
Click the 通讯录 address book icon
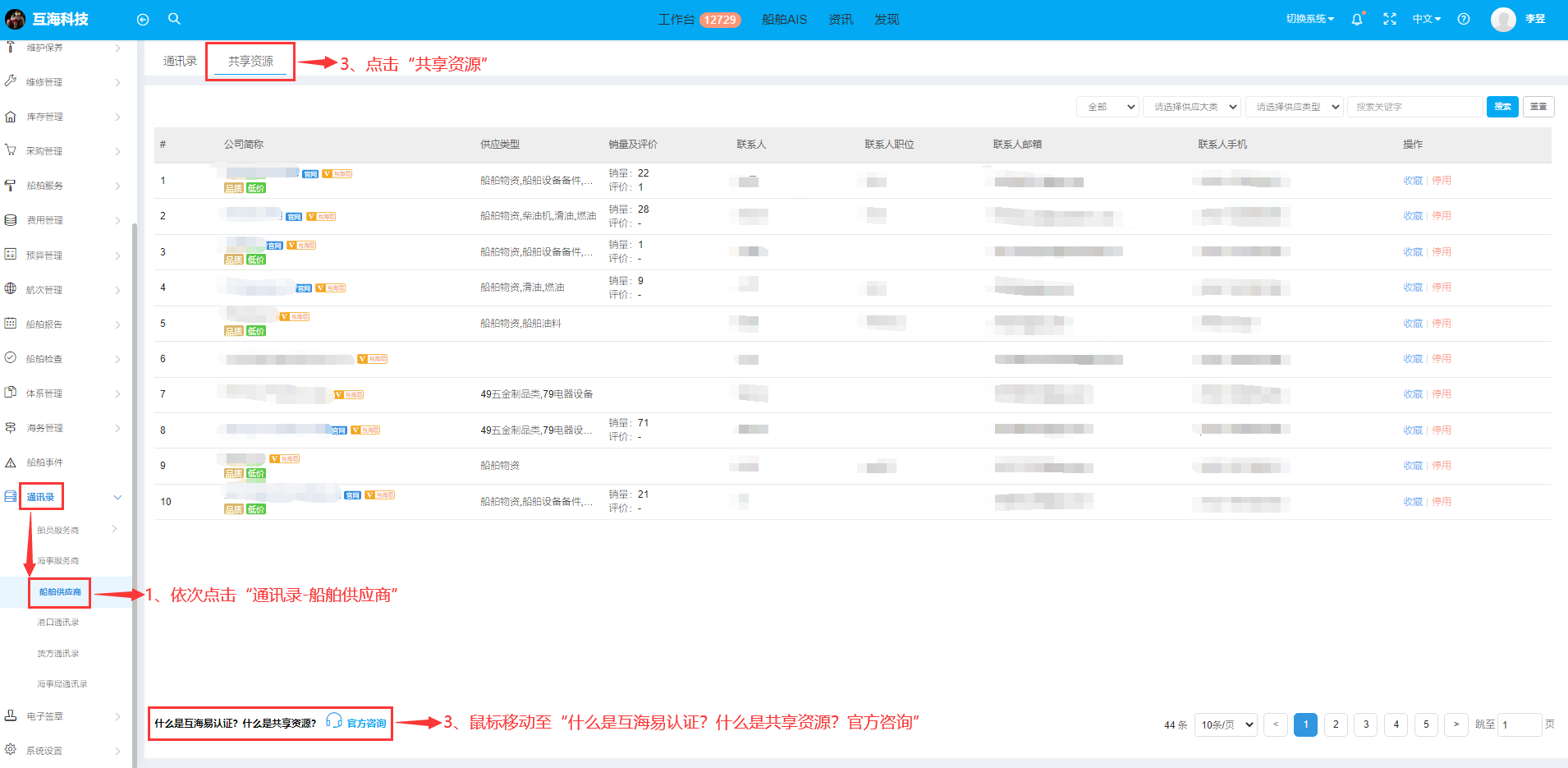click(x=11, y=496)
